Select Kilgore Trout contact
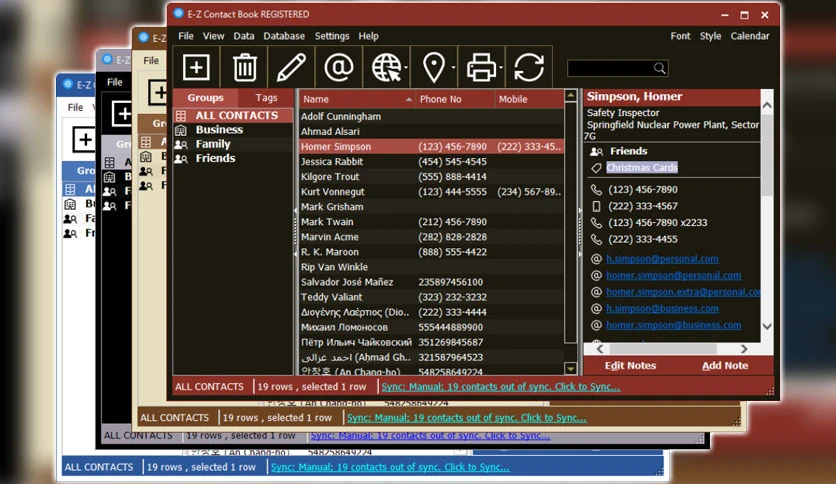The width and height of the screenshot is (836, 484). pyautogui.click(x=431, y=176)
